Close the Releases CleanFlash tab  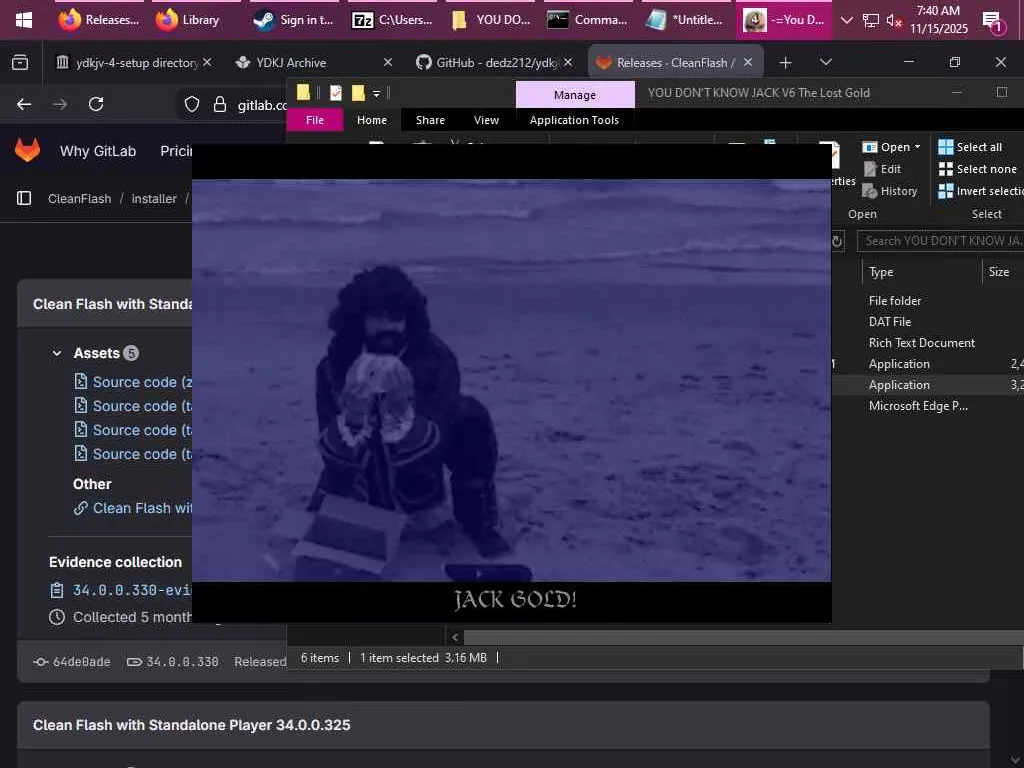pyautogui.click(x=748, y=62)
